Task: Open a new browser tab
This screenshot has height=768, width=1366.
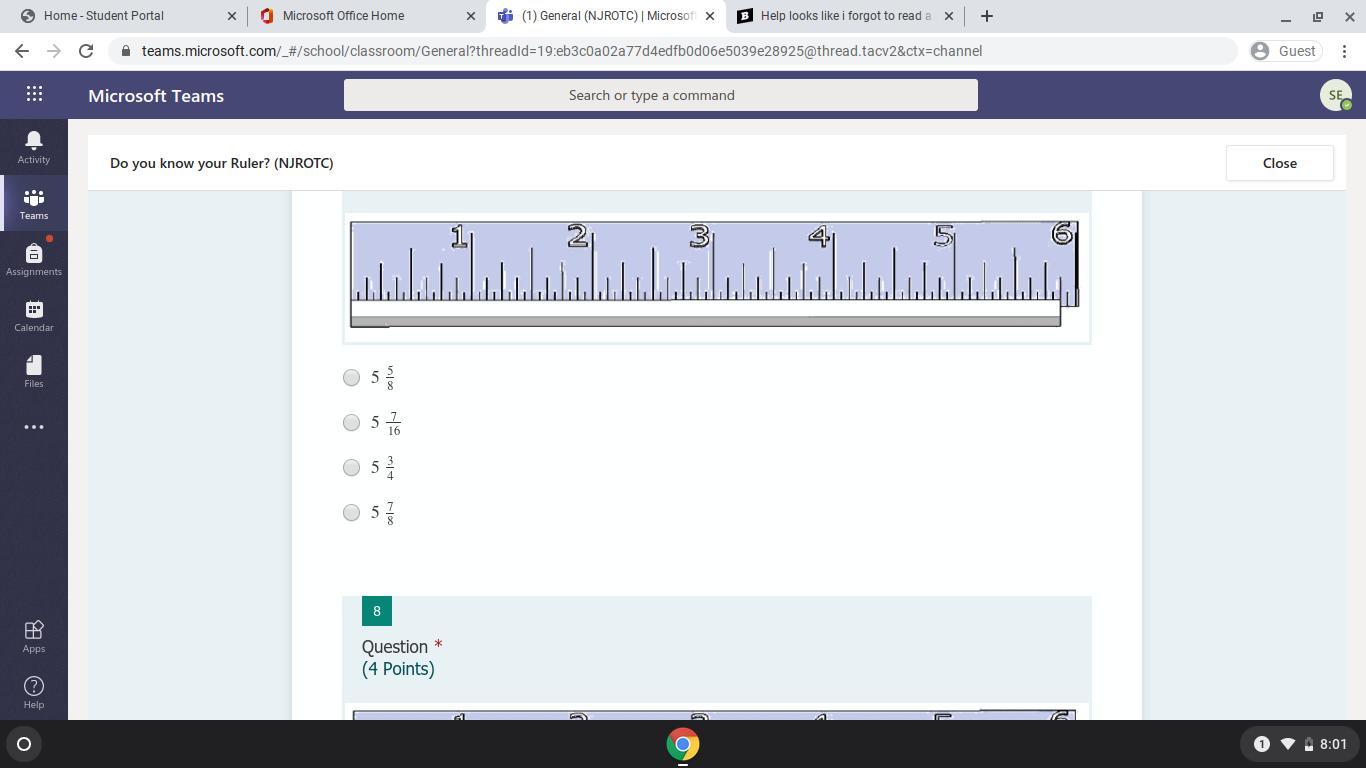Action: pyautogui.click(x=987, y=16)
